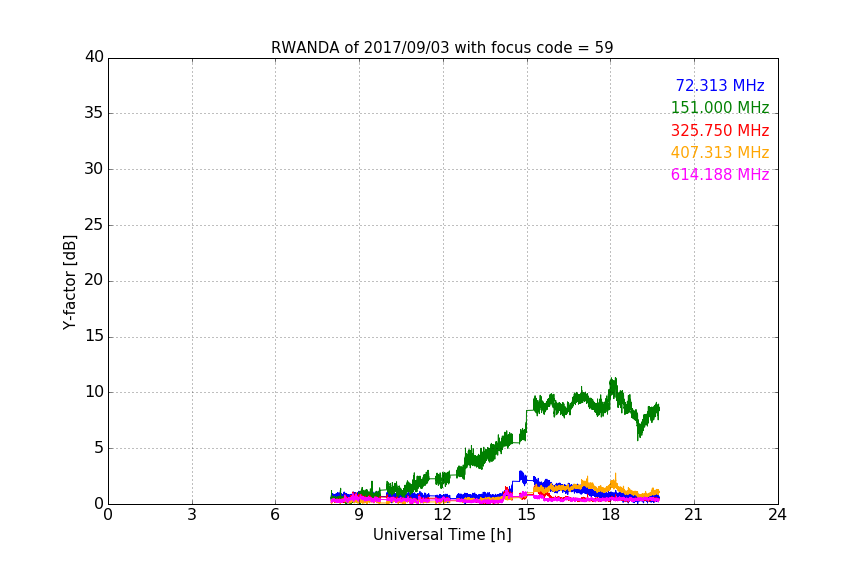The image size is (864, 576).
Task: Click the 'Y-factor [dB]' axis label
Action: (69, 282)
